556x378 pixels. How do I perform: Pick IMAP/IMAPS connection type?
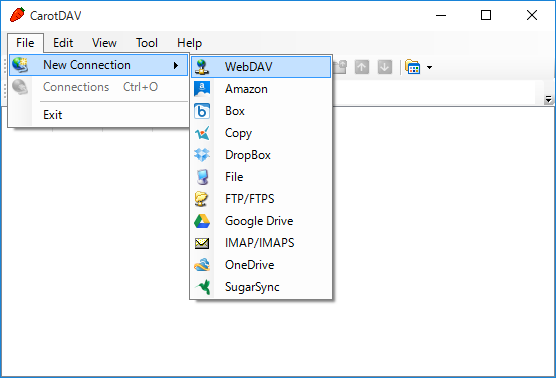pos(261,243)
